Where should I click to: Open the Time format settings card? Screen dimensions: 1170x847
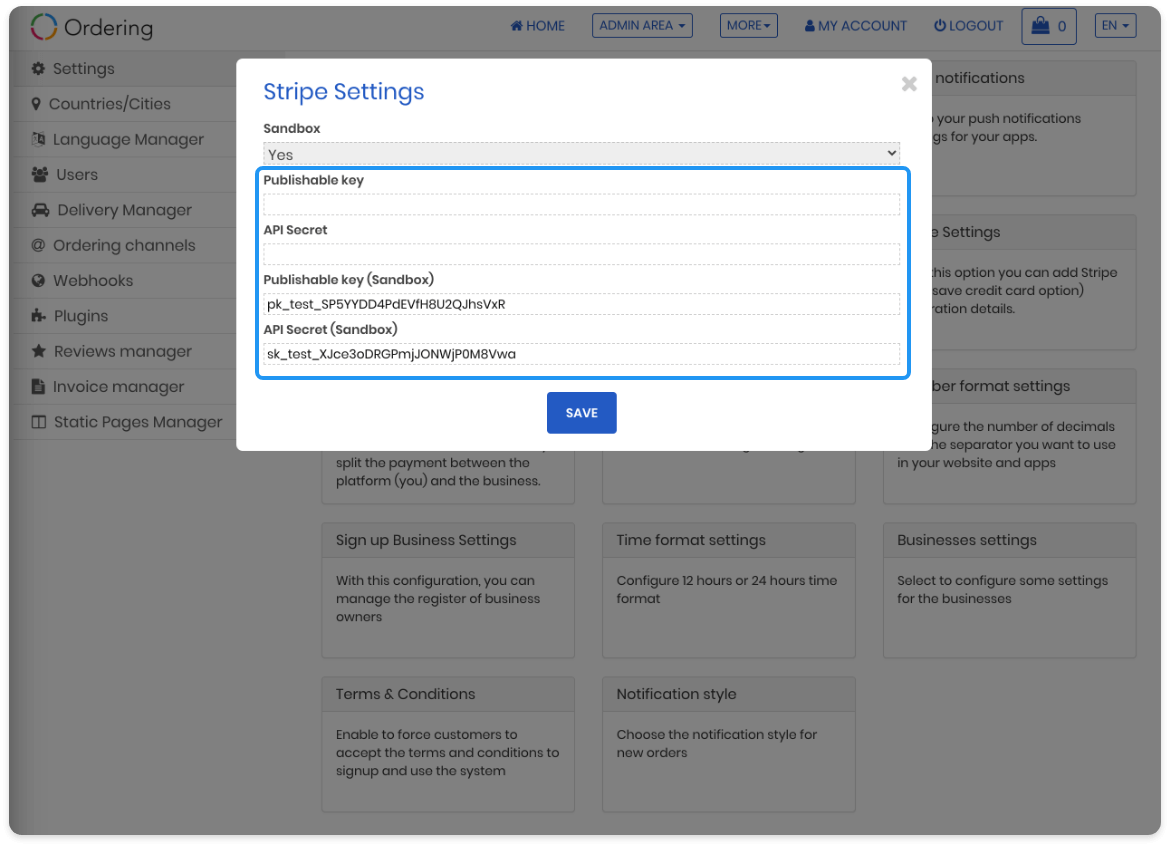729,590
